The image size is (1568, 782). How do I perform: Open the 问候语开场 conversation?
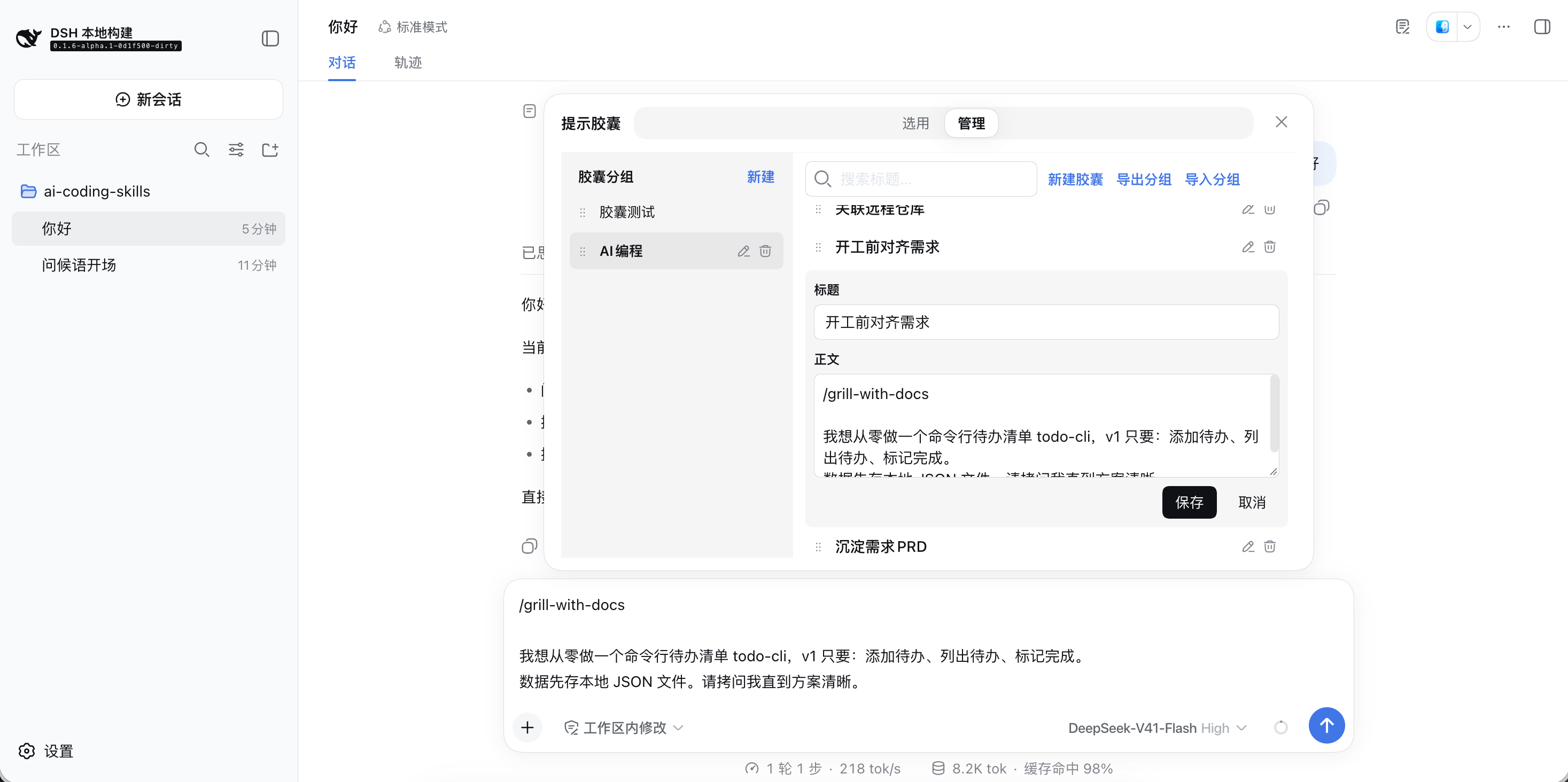(149, 265)
